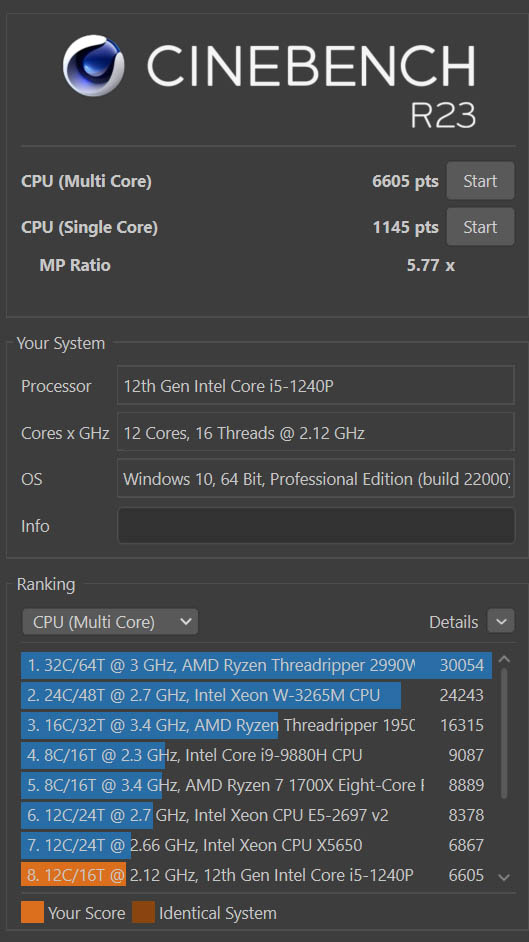Select the Core i9-9880H ranking row
The image size is (529, 942).
(x=256, y=755)
